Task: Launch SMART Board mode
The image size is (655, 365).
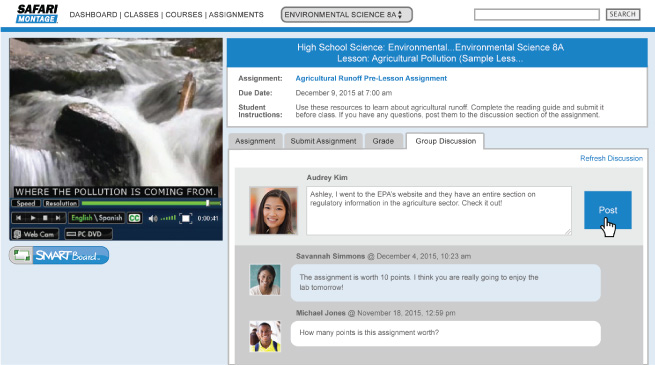Action: (x=59, y=255)
